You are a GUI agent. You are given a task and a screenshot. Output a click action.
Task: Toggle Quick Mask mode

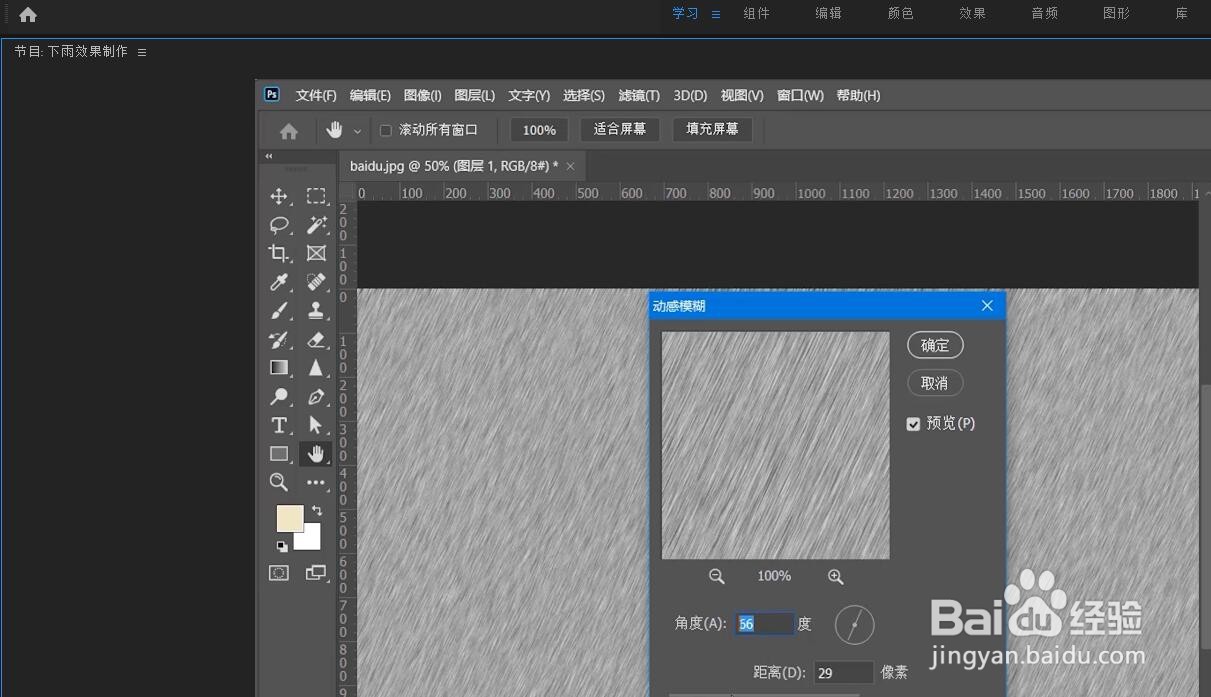point(279,573)
